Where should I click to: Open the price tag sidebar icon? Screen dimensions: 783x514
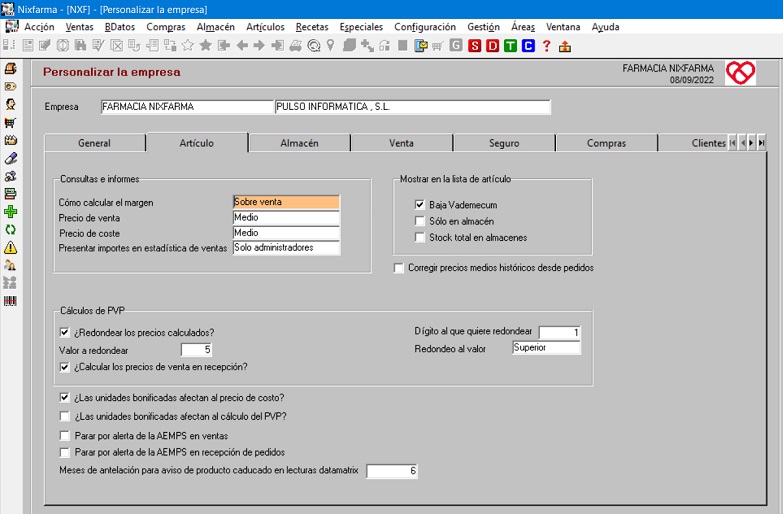coord(10,86)
